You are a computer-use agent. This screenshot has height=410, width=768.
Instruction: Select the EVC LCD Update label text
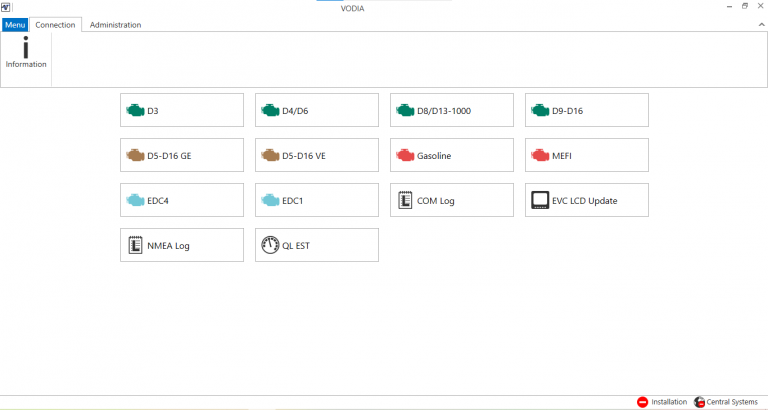585,201
